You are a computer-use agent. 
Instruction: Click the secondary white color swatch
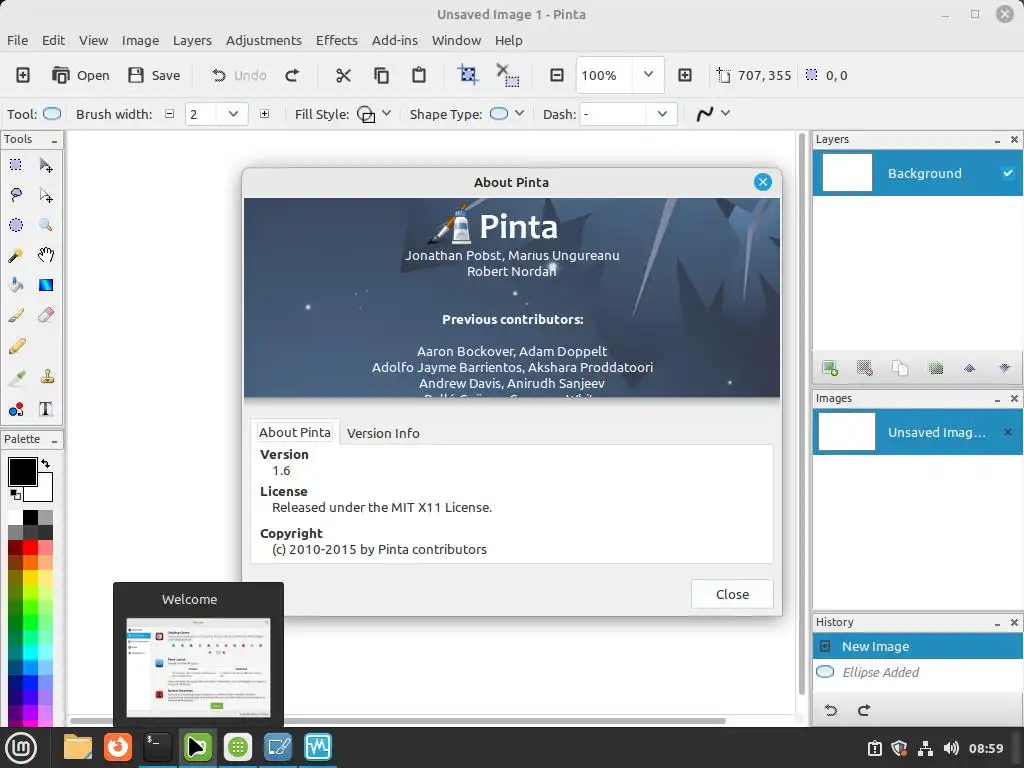coord(43,492)
